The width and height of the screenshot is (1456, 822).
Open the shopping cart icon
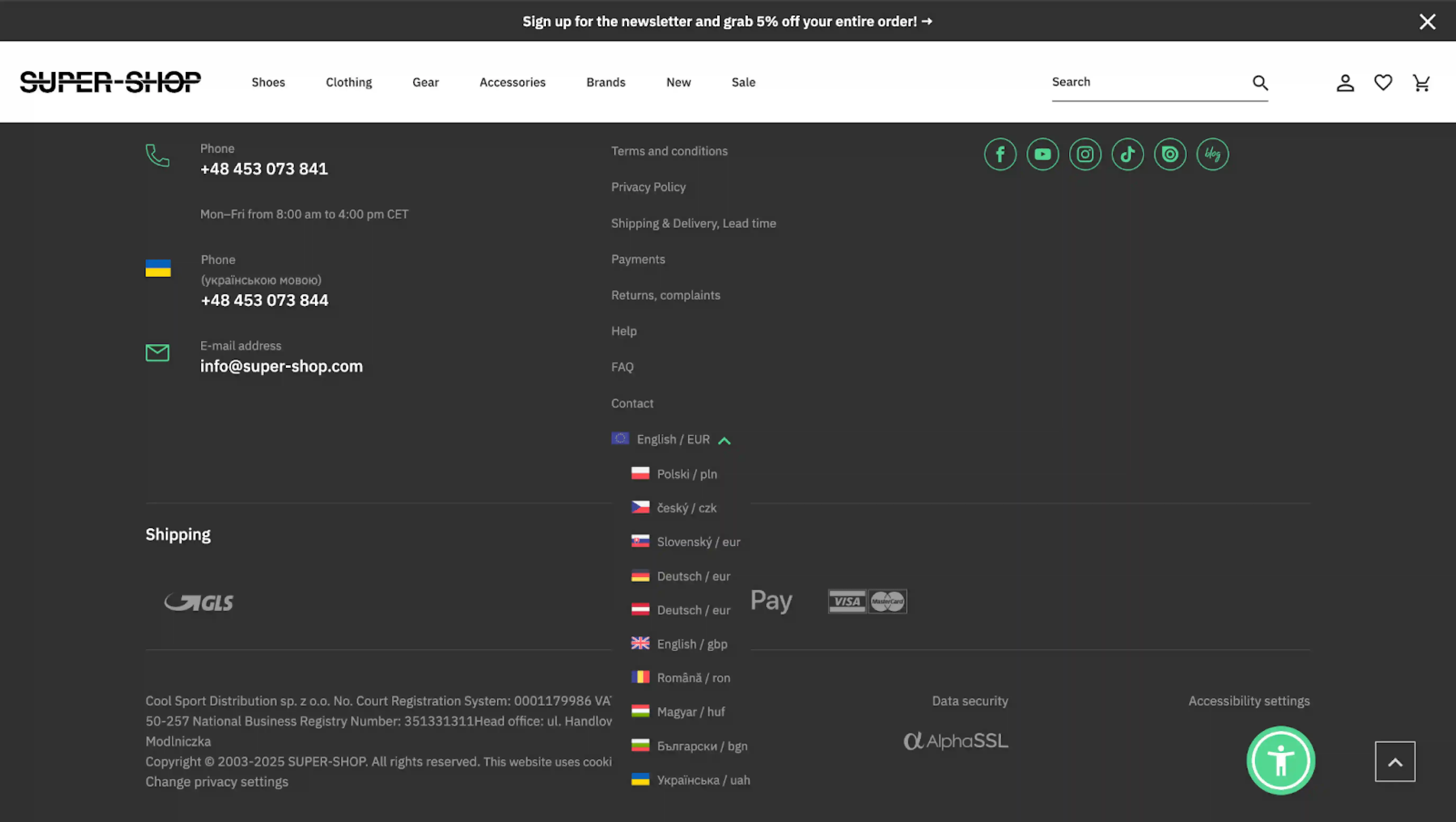pos(1421,83)
